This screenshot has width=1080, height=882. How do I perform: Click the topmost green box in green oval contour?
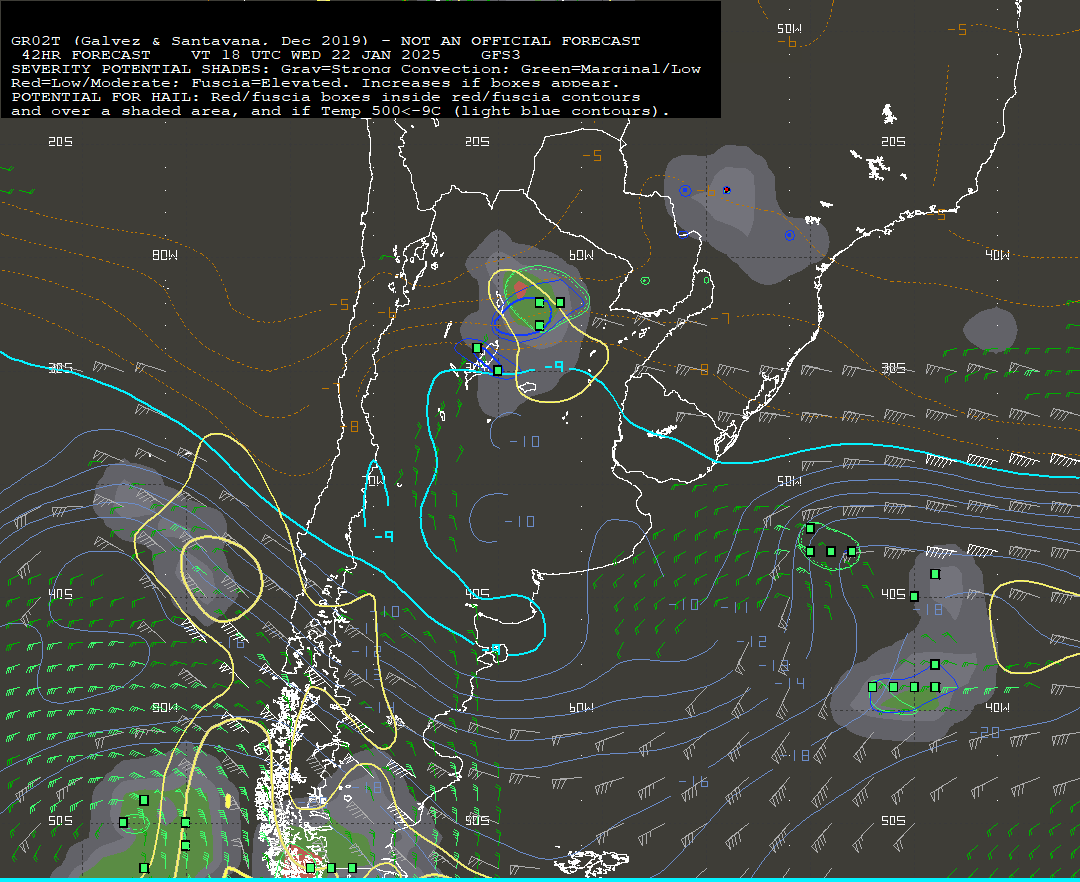click(x=811, y=529)
